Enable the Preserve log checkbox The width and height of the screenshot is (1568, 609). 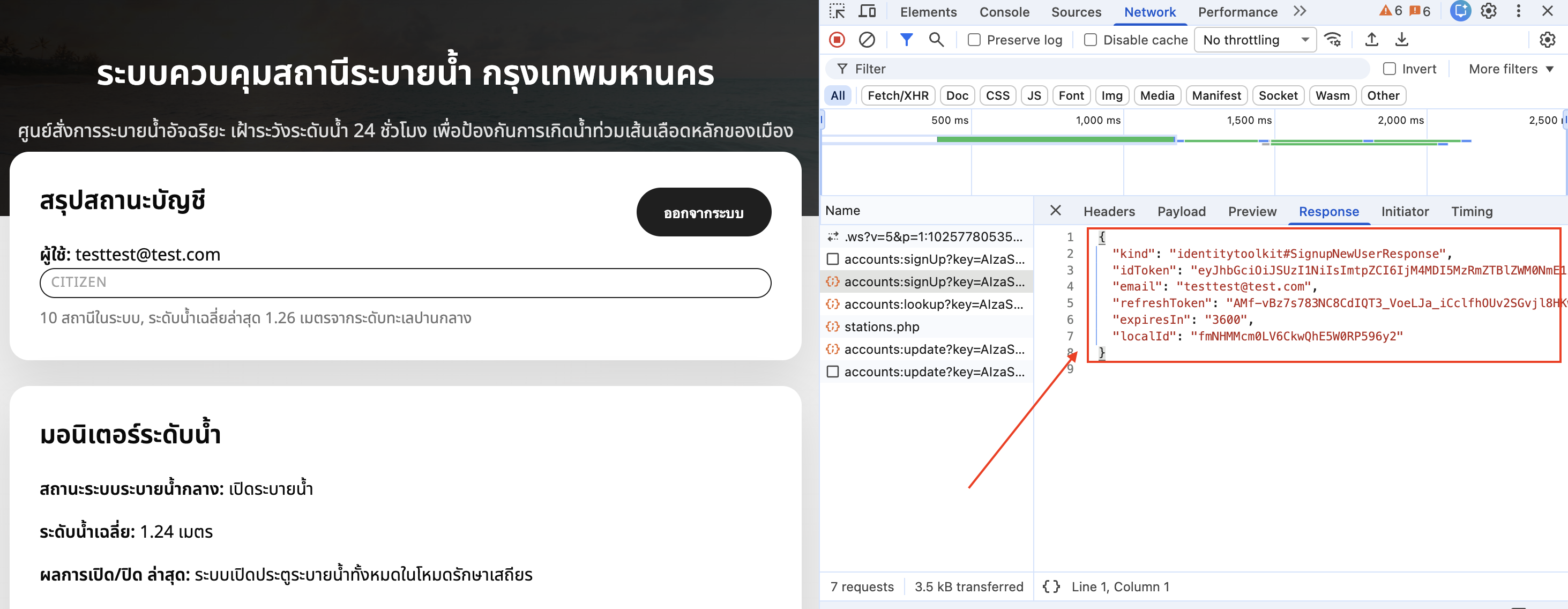click(974, 40)
